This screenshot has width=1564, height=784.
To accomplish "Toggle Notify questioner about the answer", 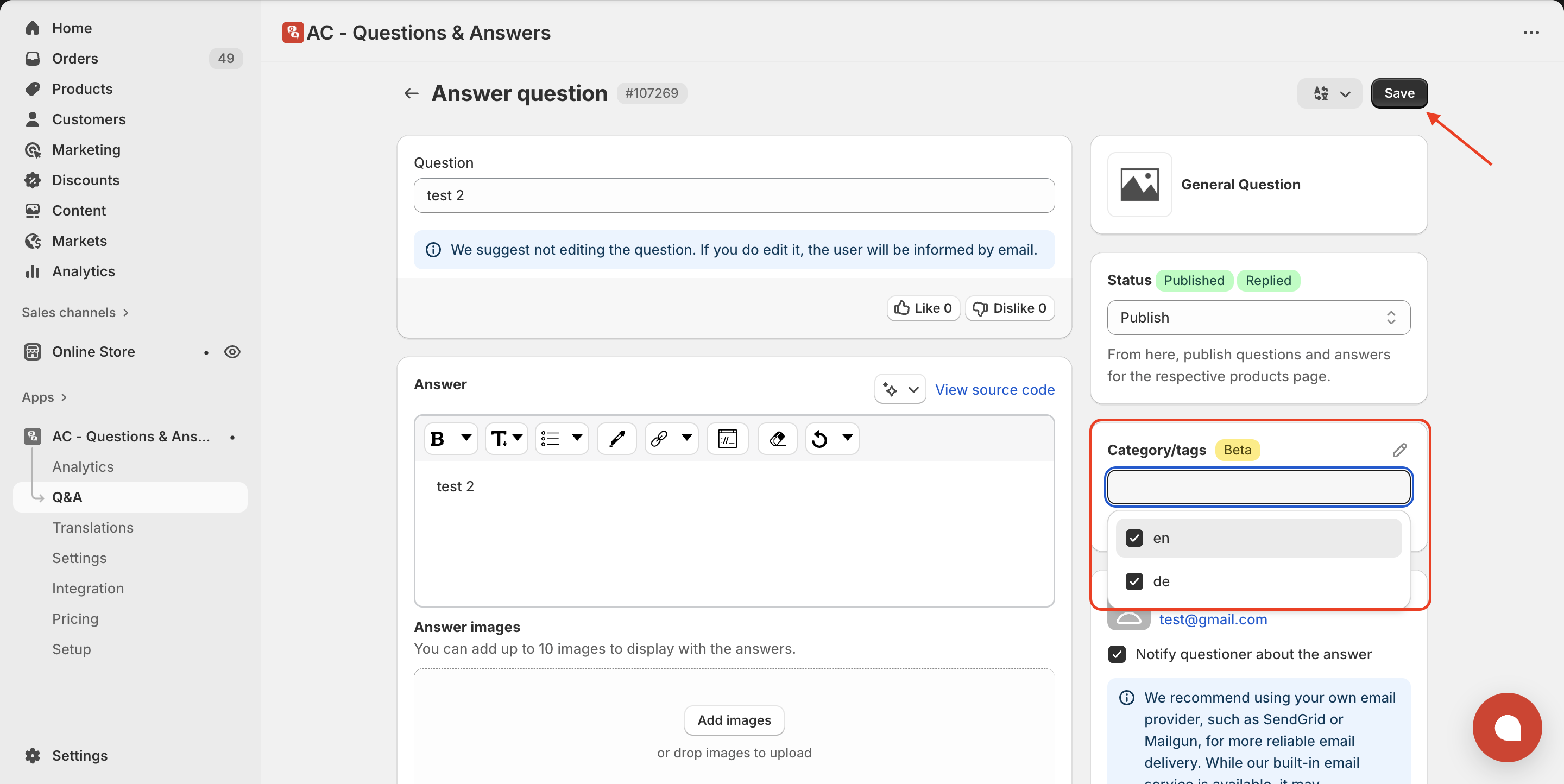I will point(1117,654).
